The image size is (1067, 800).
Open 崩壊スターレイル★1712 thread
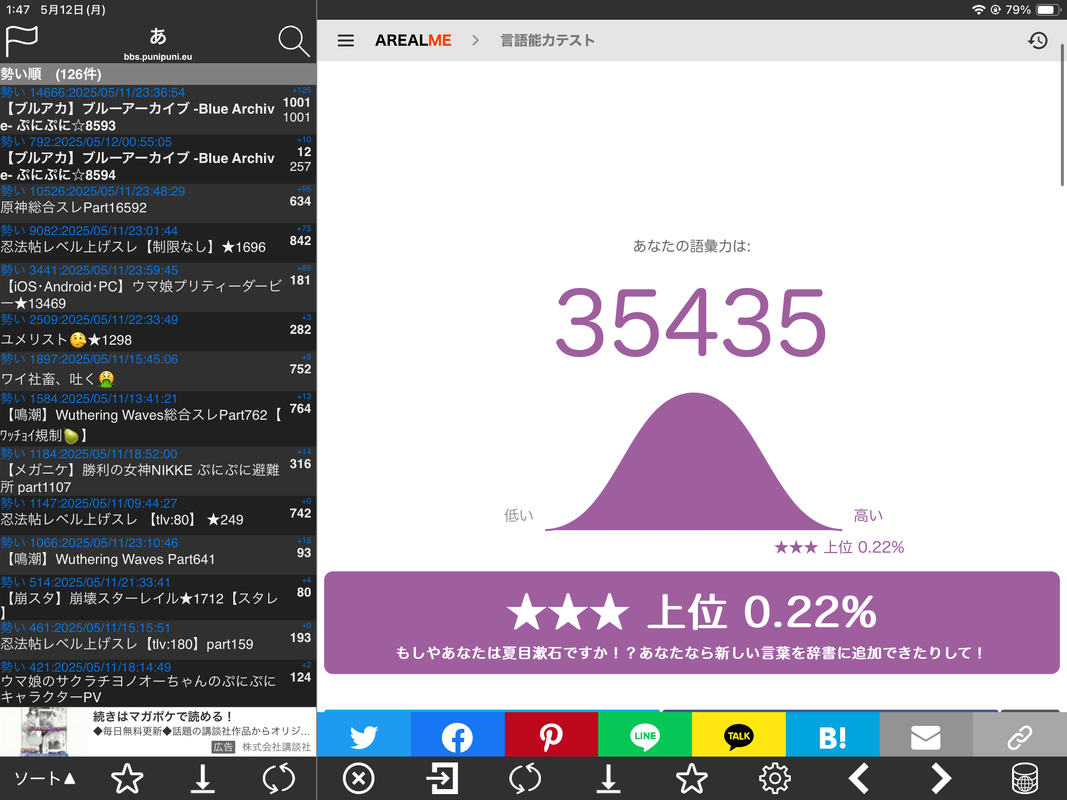(158, 597)
